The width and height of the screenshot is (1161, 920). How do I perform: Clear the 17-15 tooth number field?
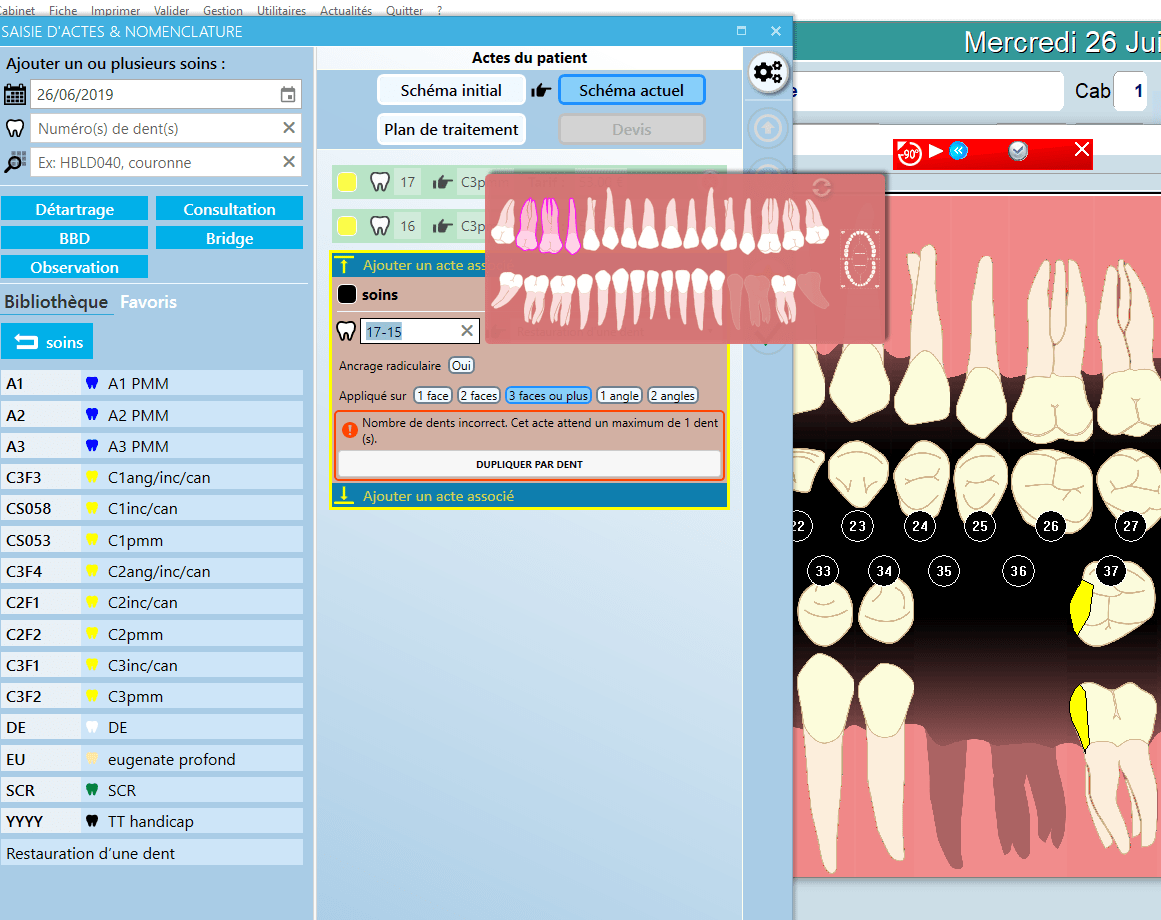467,331
